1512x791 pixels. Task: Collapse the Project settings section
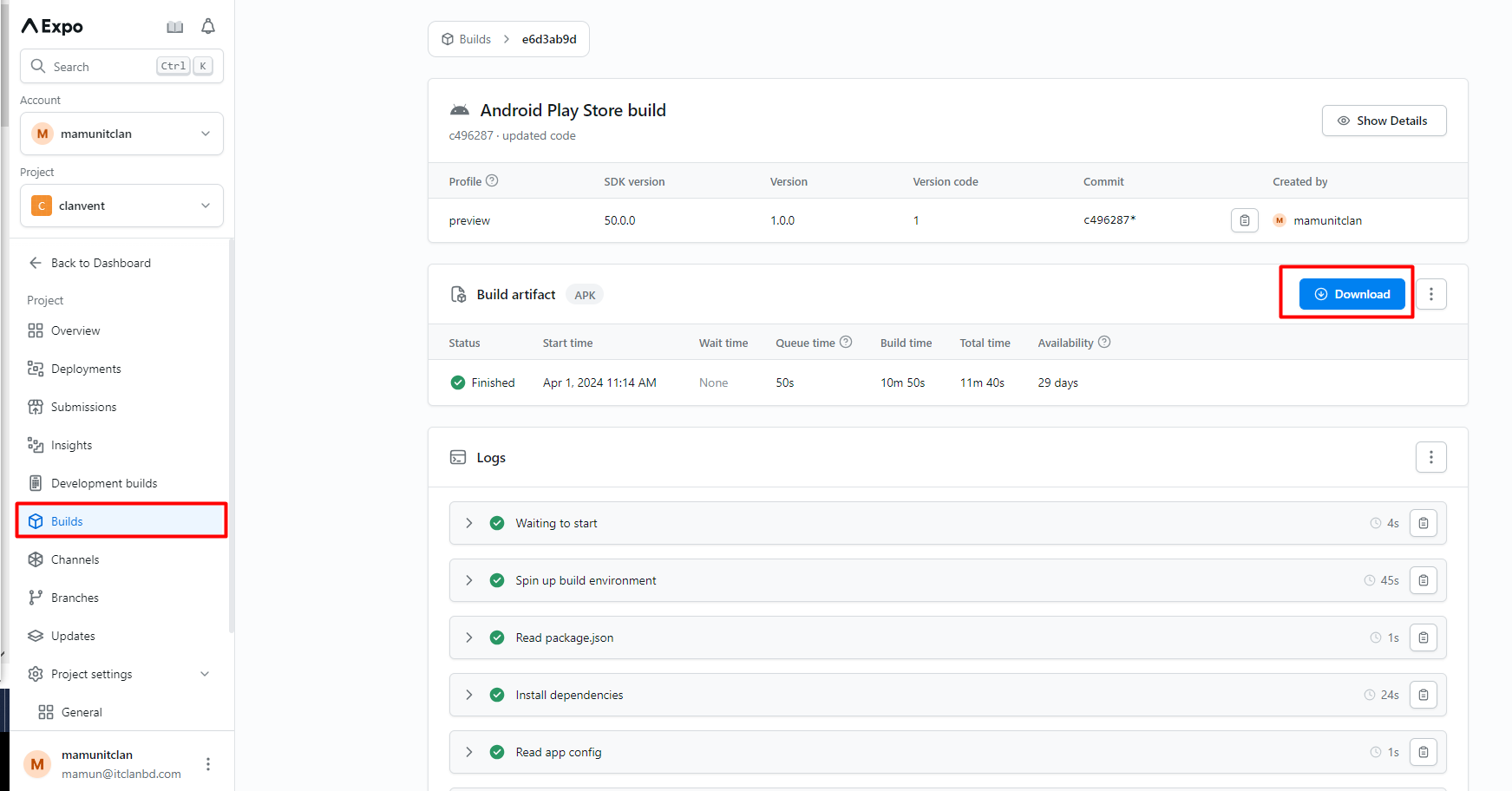(205, 674)
